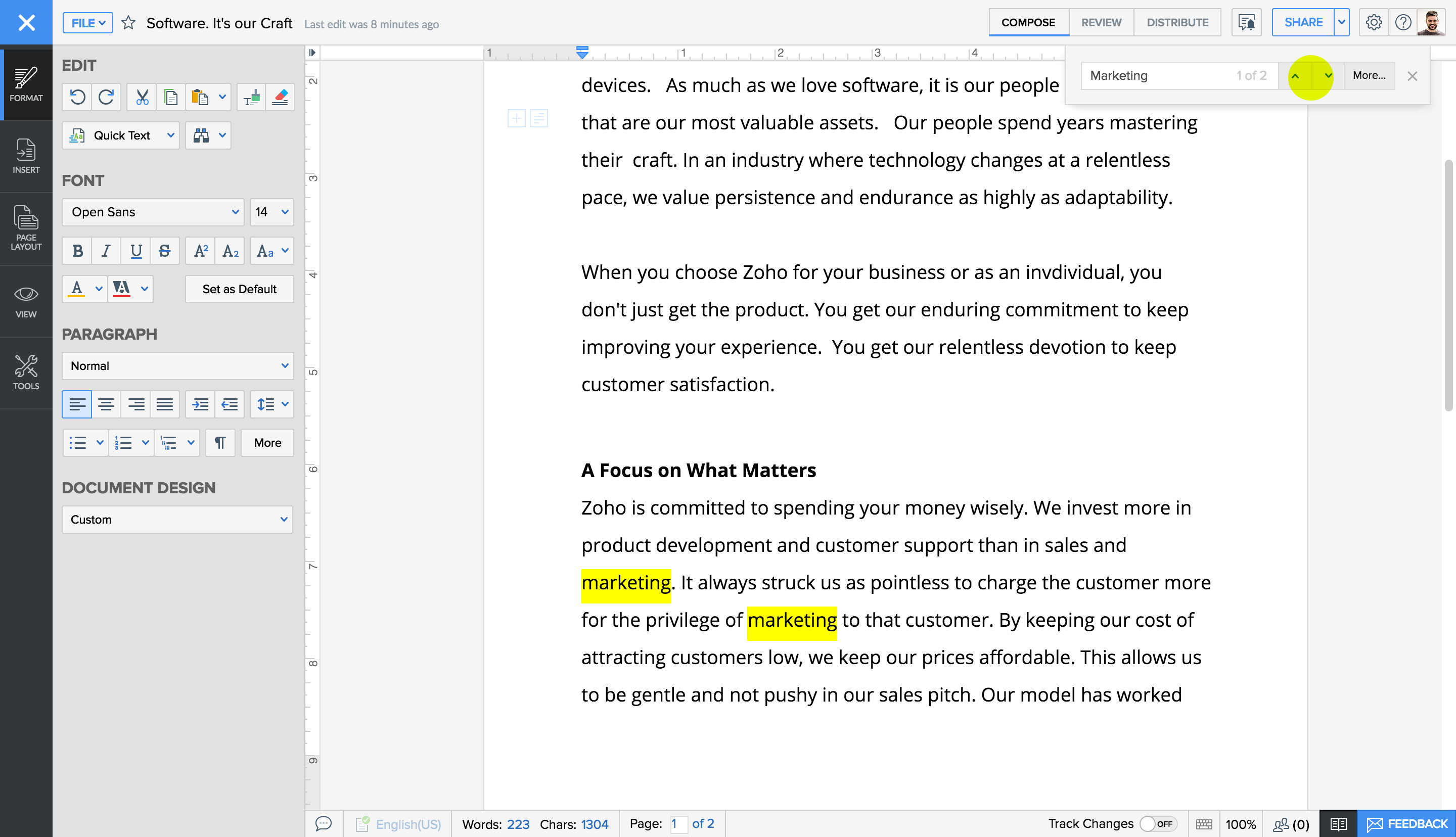Open the Page Layout panel
1456x837 pixels.
tap(26, 229)
